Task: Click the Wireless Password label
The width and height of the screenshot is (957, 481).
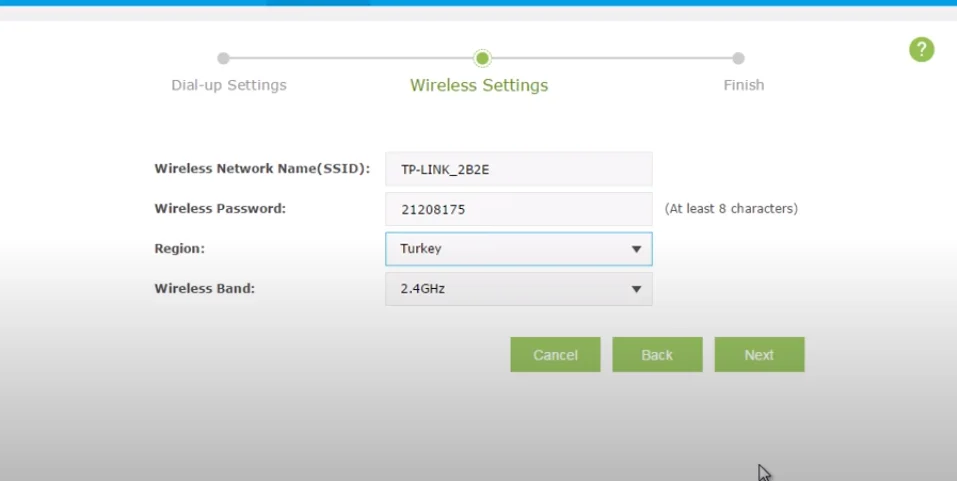Action: click(220, 209)
